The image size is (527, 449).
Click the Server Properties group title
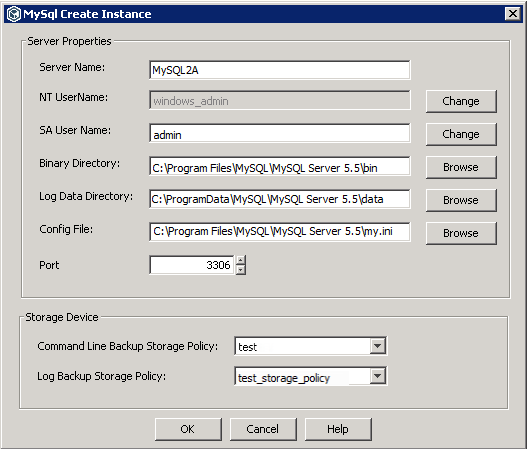(x=69, y=41)
